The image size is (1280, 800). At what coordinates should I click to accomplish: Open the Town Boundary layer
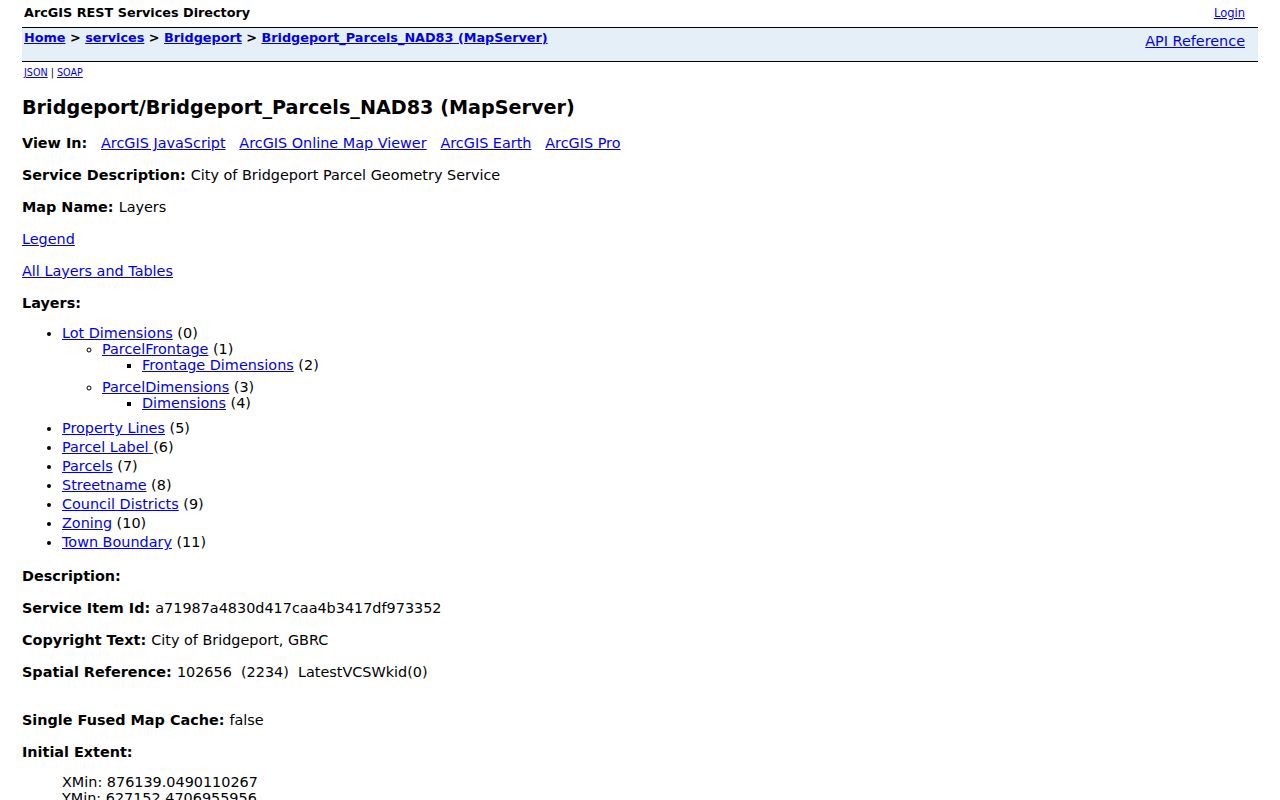[117, 542]
